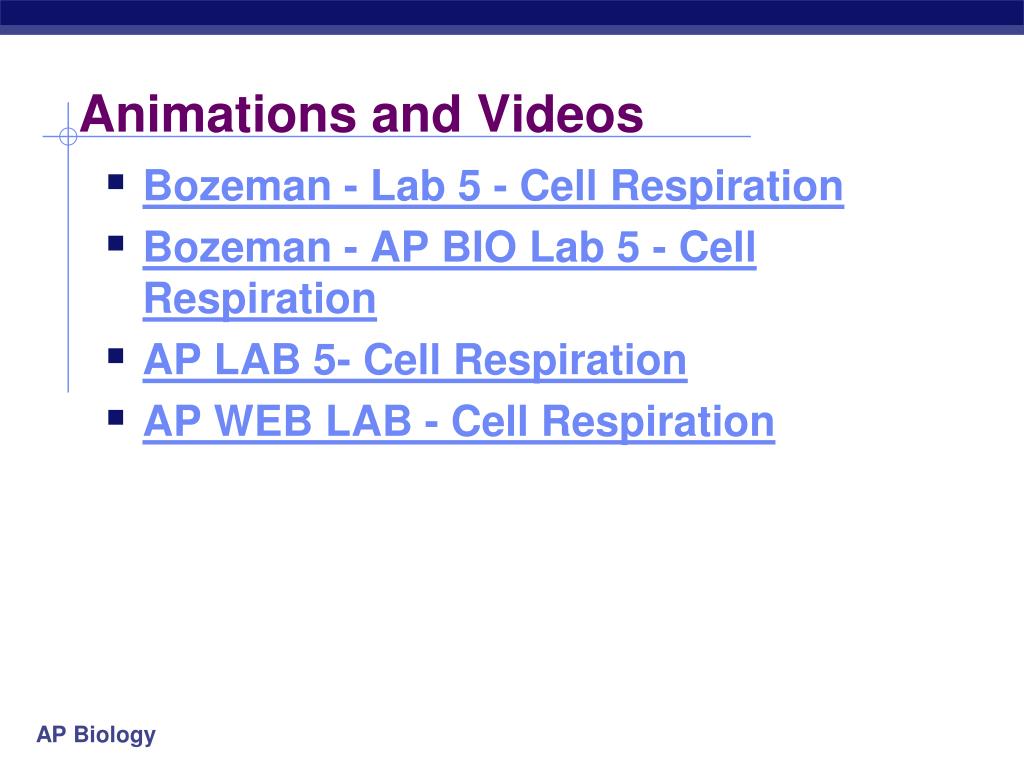Open the AP WEB LAB - Cell Respiration link
This screenshot has width=1024, height=768.
[458, 422]
